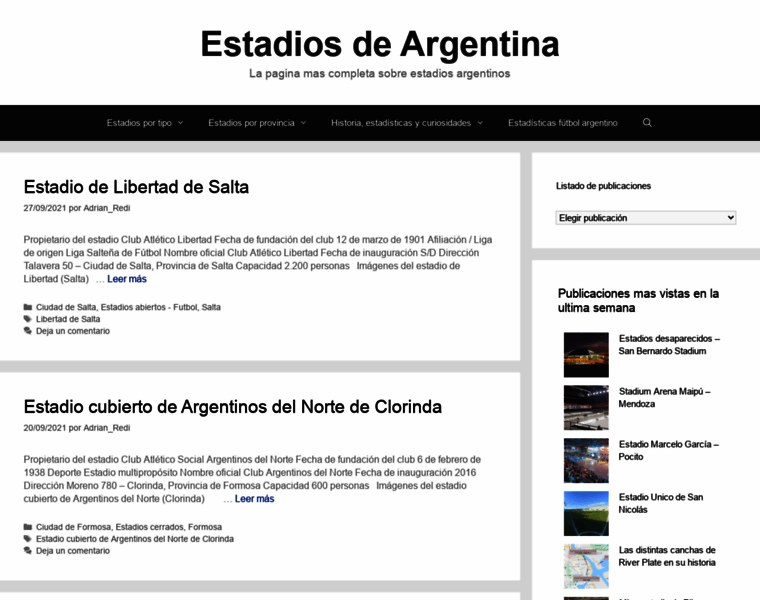The image size is (760, 600).
Task: Click tag icon beside Libertad de Salta
Action: click(28, 319)
